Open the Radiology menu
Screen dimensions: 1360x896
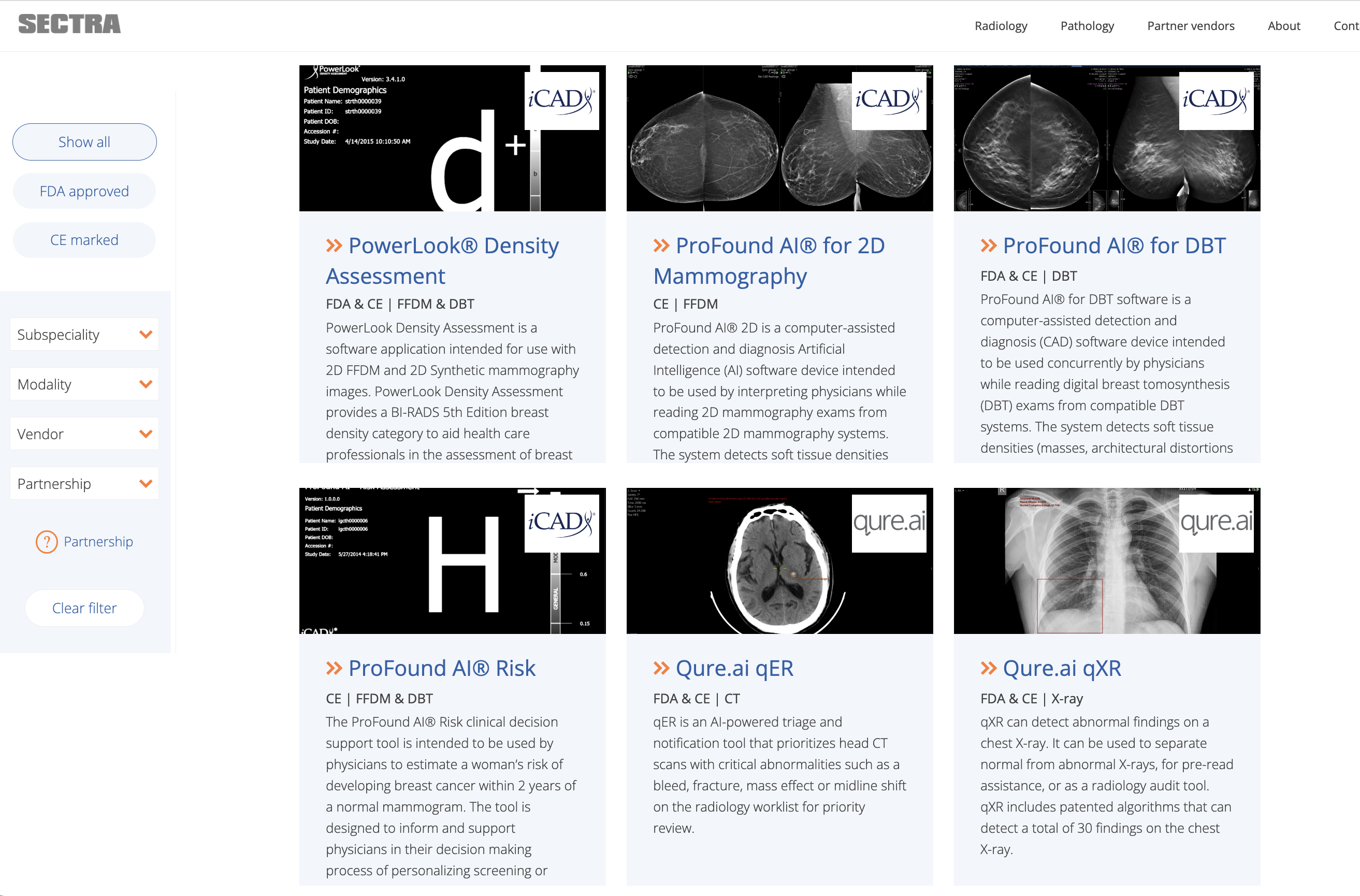(x=1001, y=26)
